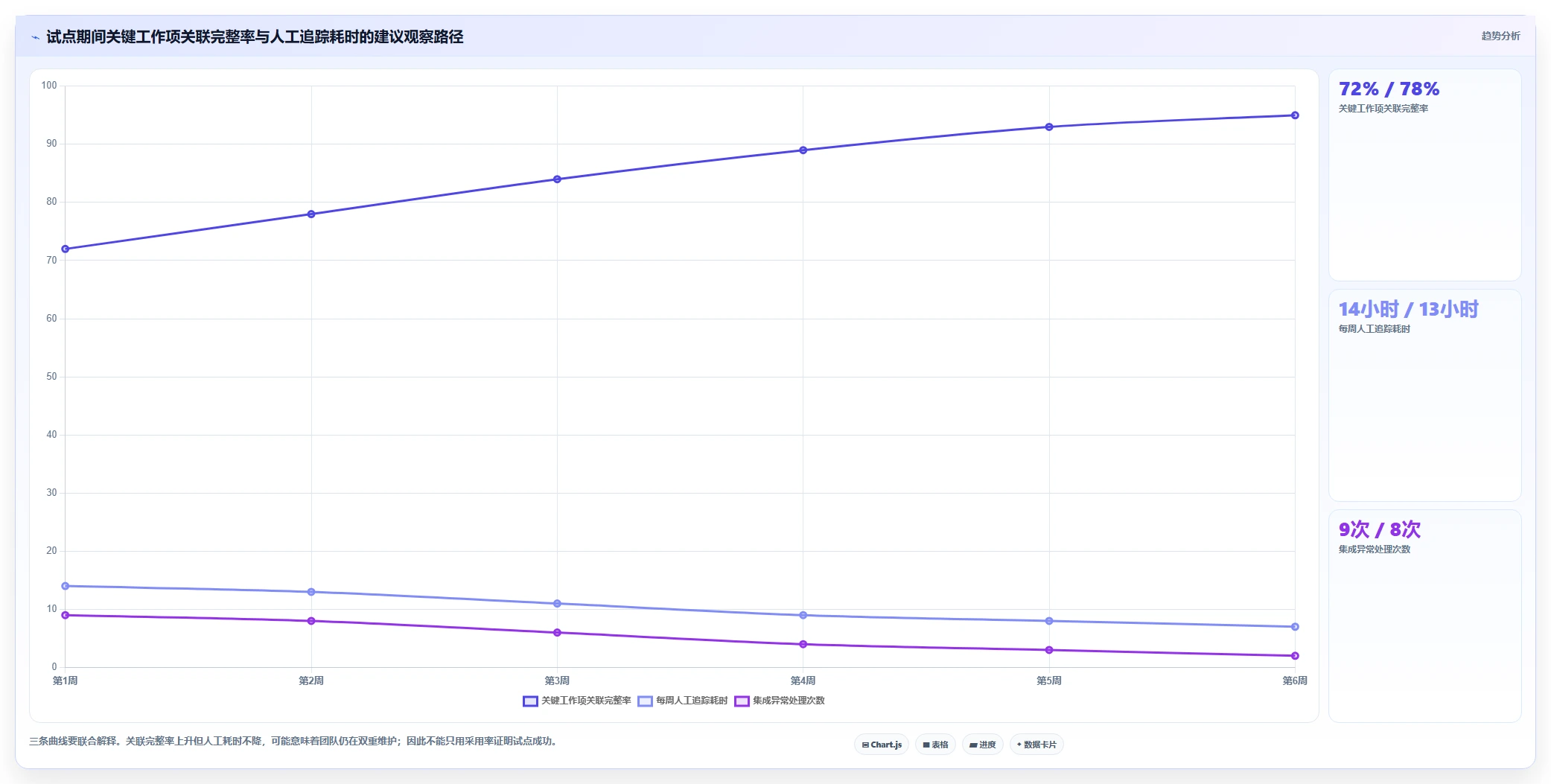Click the 人工追踪耗时 point at 第3周
This screenshot has height=784, width=1551.
pos(557,604)
